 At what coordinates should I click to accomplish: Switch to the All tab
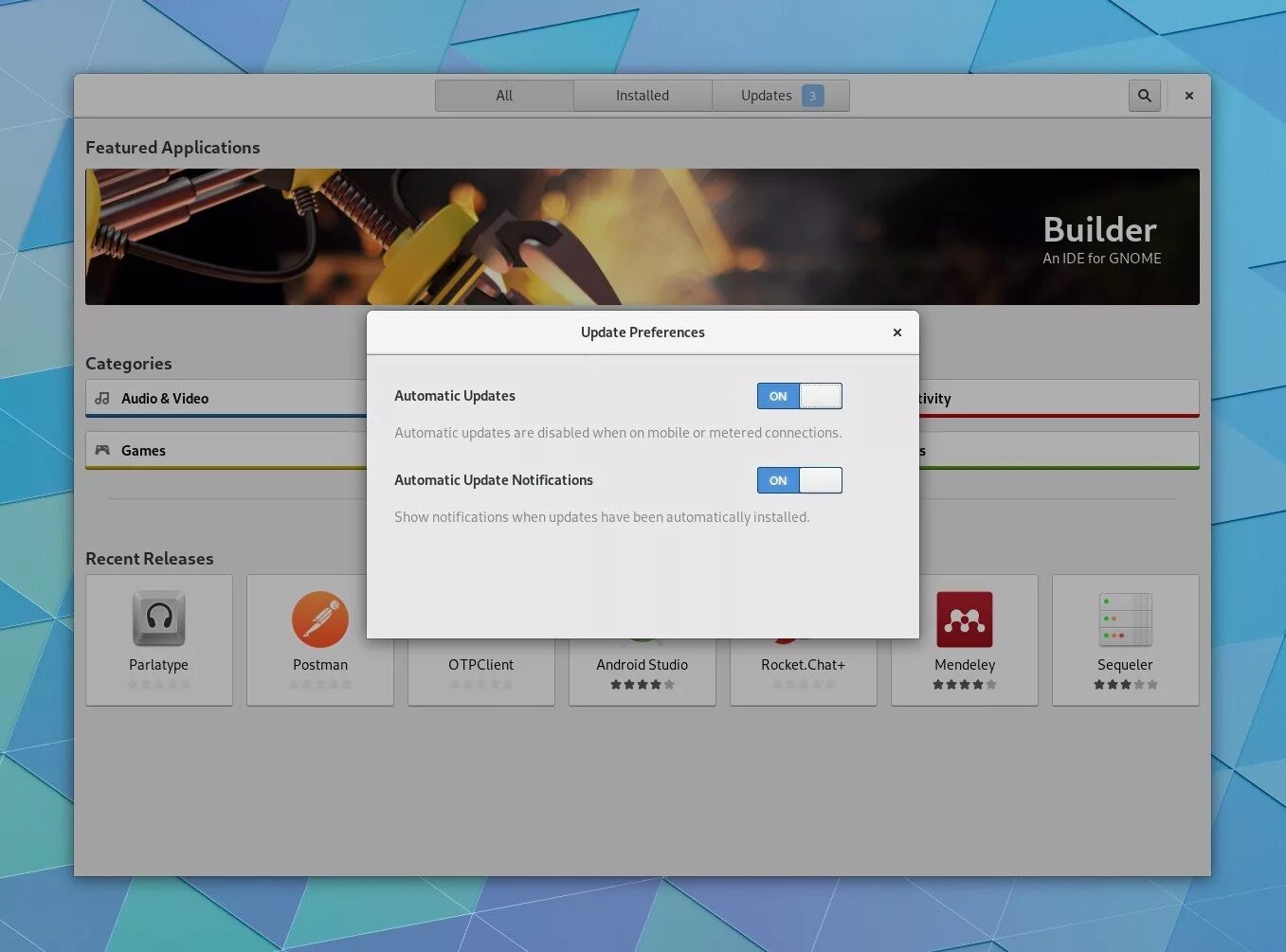click(504, 96)
